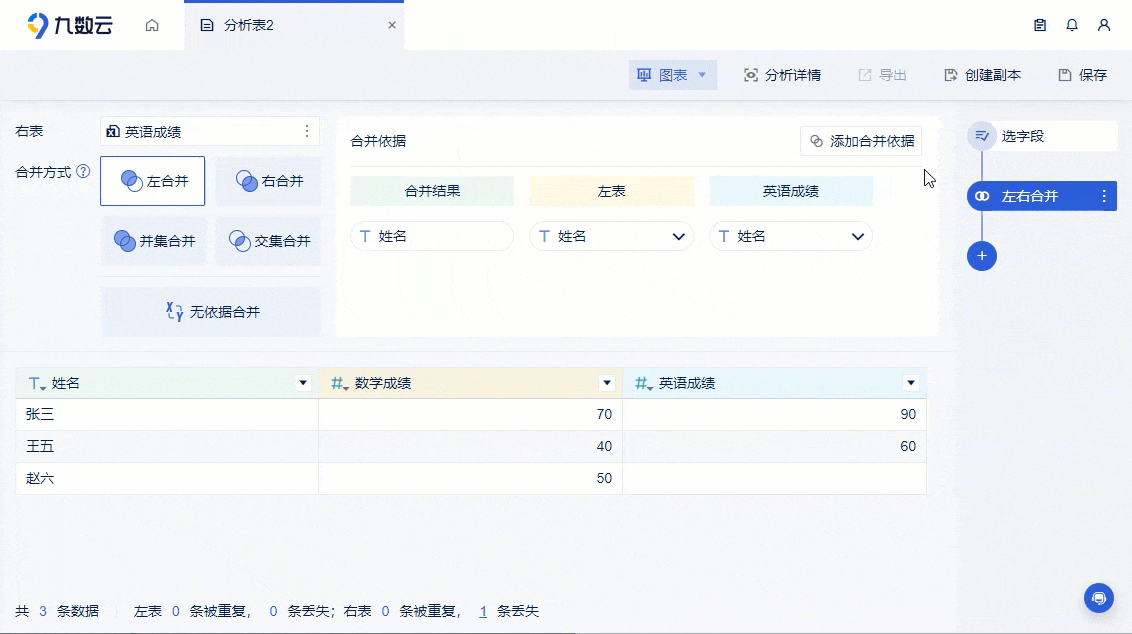Click 创建副本
Image resolution: width=1132 pixels, height=634 pixels.
983,75
